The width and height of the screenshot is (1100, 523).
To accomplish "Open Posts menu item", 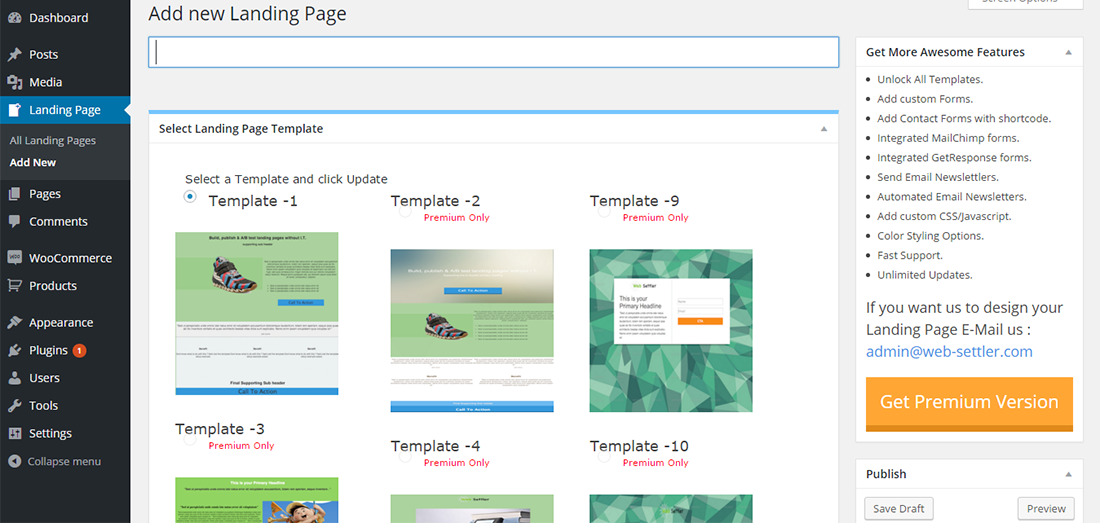I will point(65,55).
